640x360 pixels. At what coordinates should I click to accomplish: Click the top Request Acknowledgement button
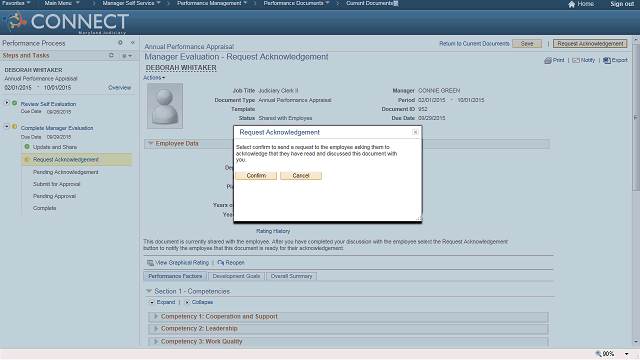click(x=590, y=44)
